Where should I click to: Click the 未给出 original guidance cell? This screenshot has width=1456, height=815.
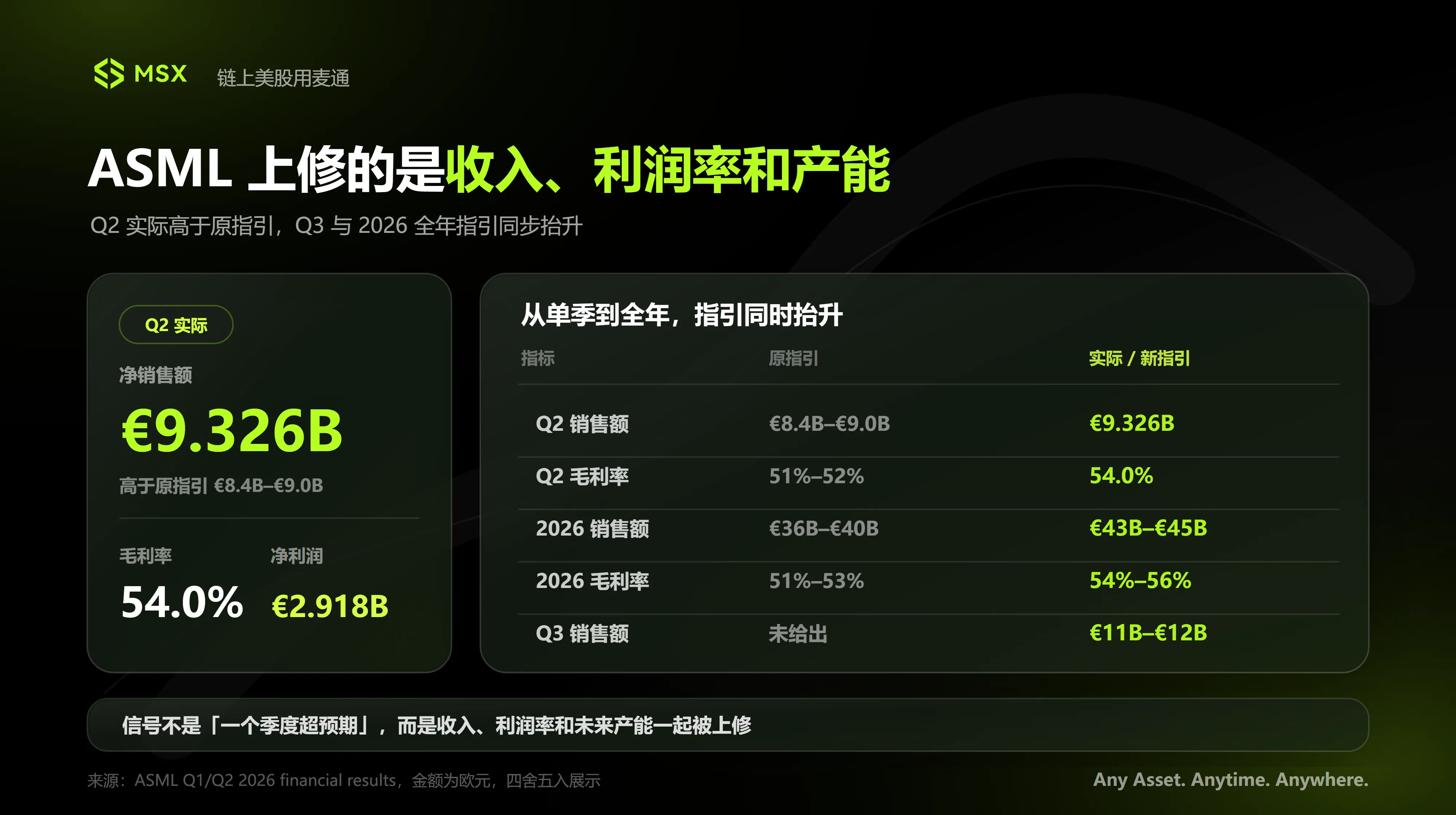pos(798,634)
